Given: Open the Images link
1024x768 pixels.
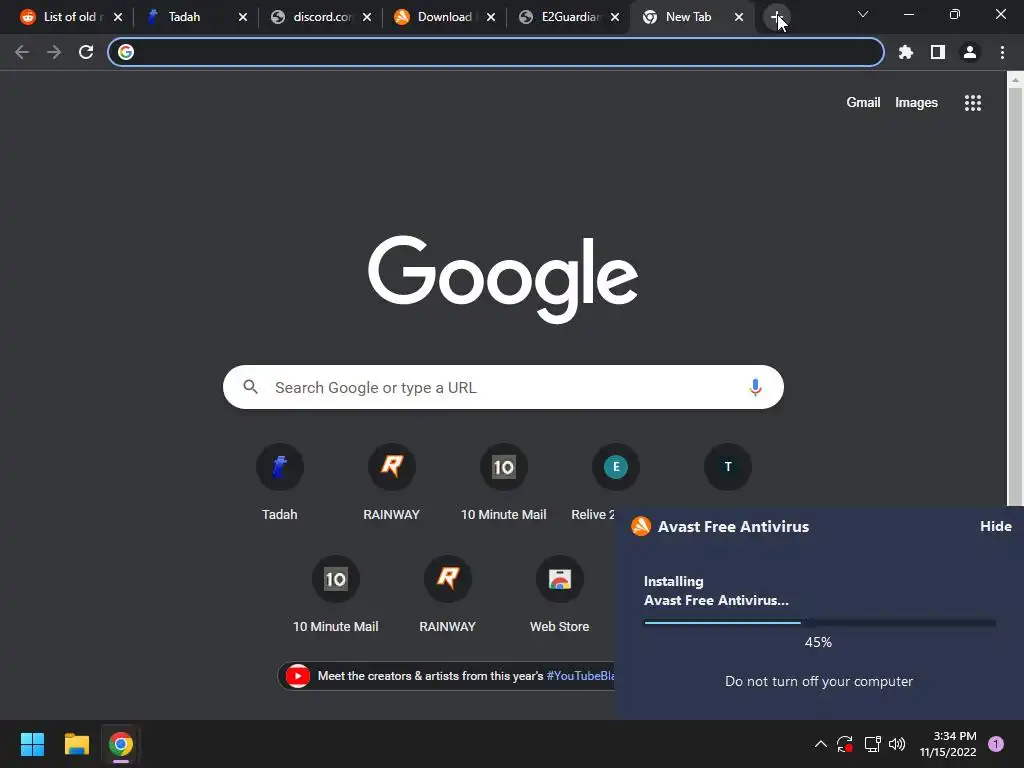Looking at the screenshot, I should pos(916,103).
